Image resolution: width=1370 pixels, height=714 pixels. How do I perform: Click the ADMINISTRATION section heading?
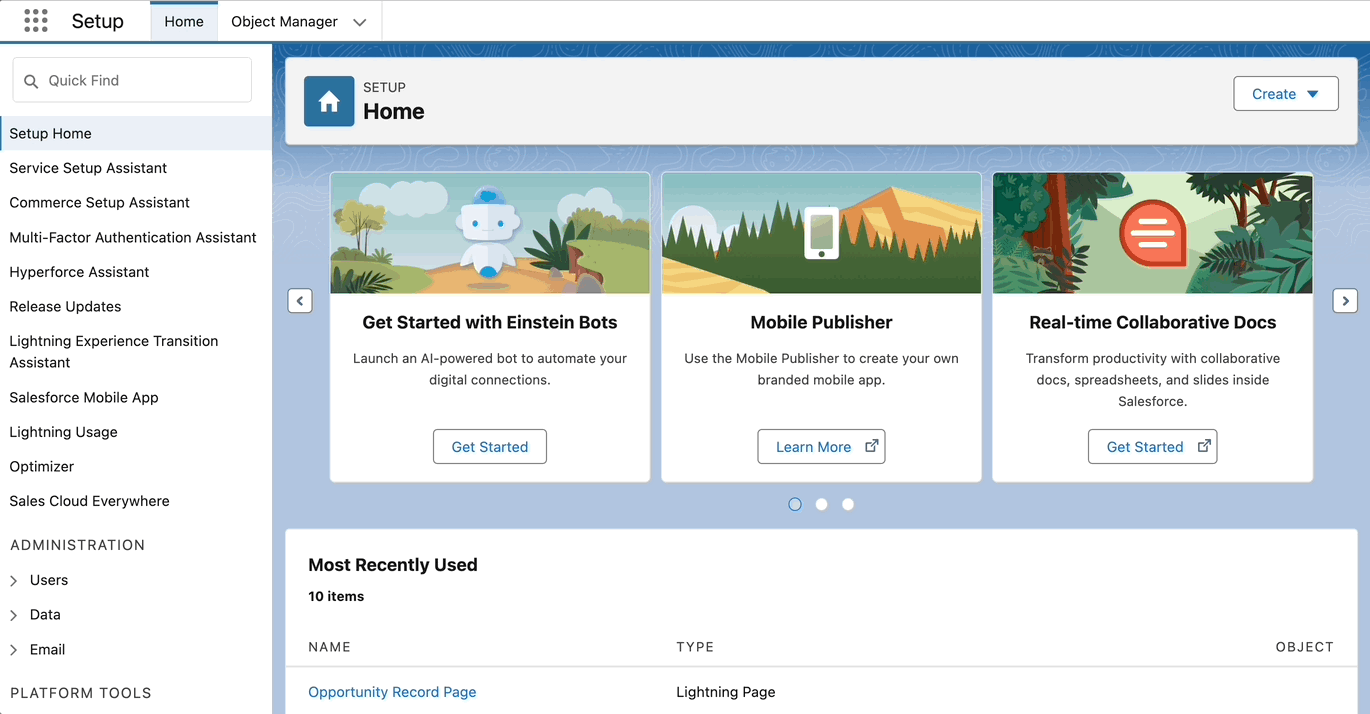[x=77, y=545]
